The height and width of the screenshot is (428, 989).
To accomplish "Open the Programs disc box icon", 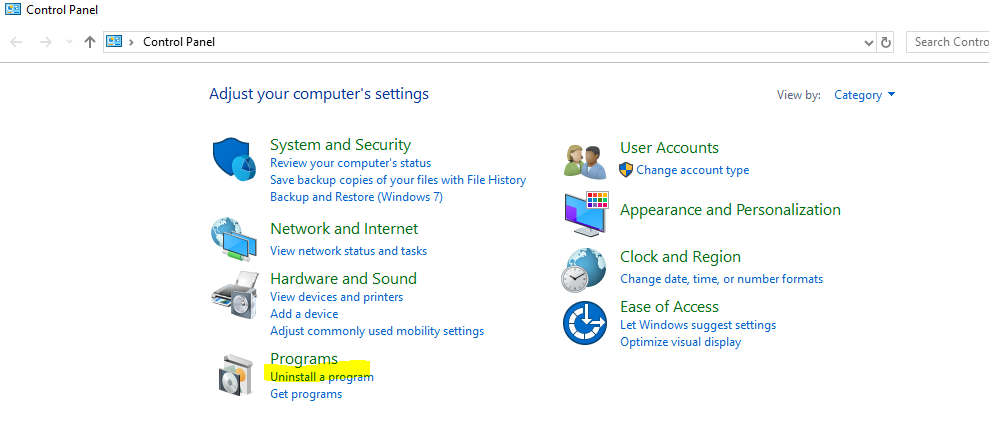I will click(235, 375).
